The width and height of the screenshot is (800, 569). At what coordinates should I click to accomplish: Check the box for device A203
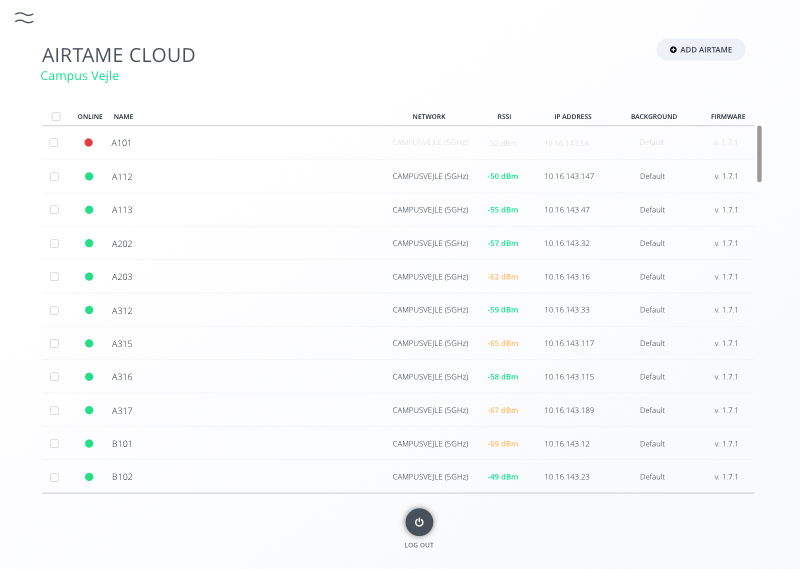(x=54, y=277)
